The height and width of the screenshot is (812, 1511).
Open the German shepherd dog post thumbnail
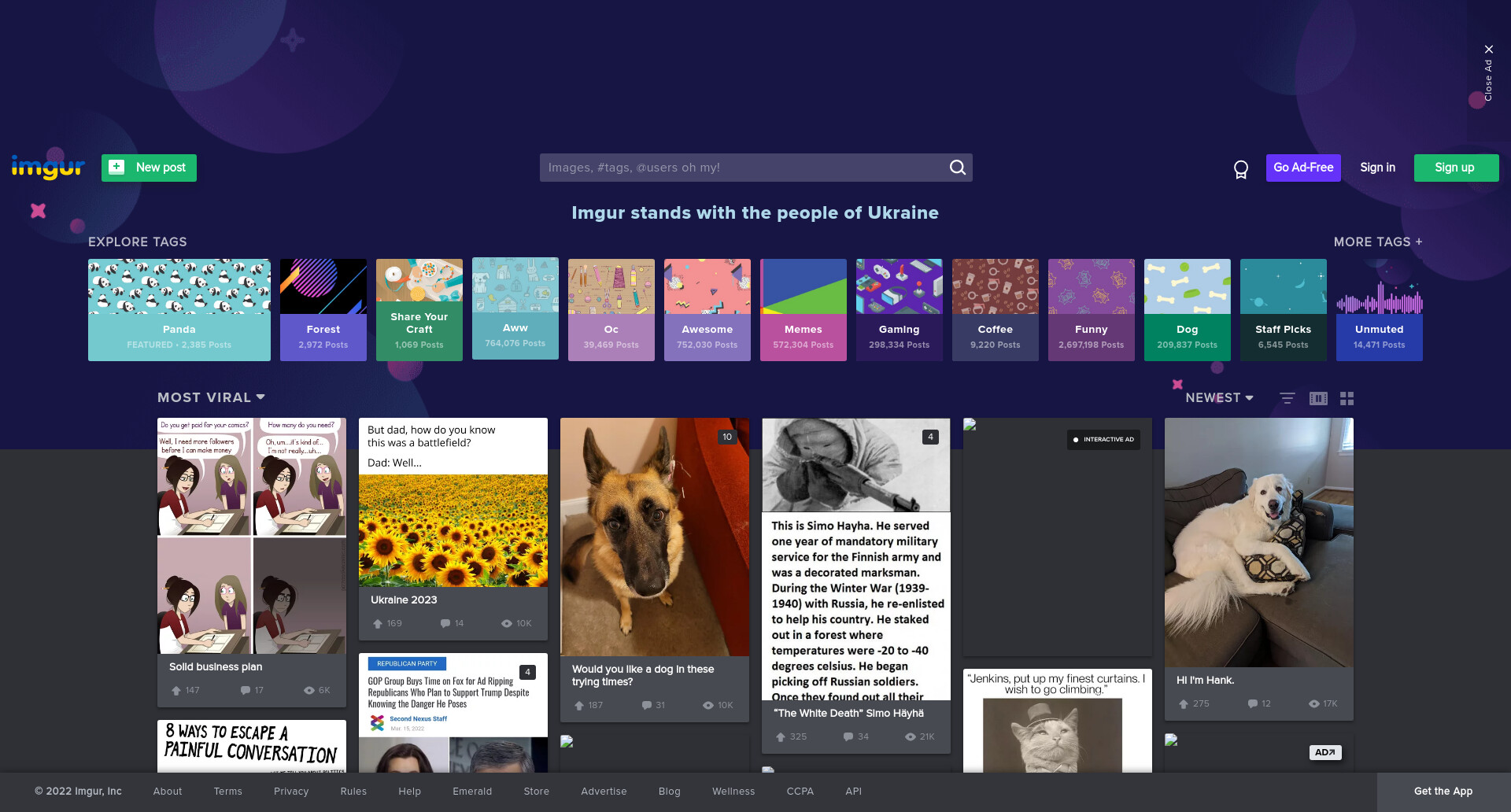pyautogui.click(x=655, y=537)
